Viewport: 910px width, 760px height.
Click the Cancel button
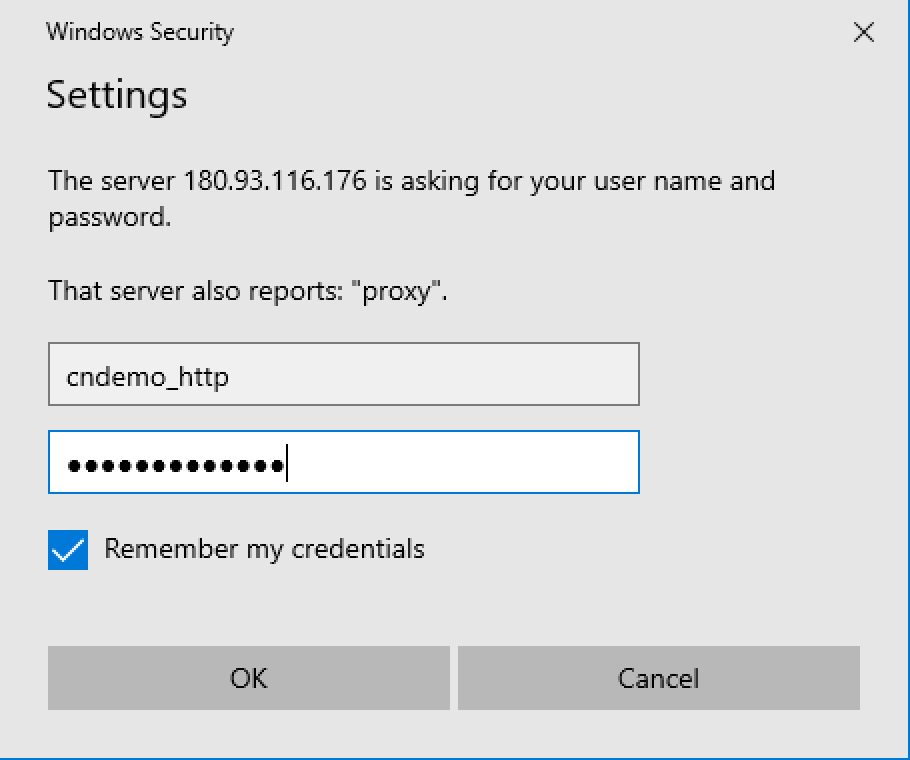coord(659,678)
